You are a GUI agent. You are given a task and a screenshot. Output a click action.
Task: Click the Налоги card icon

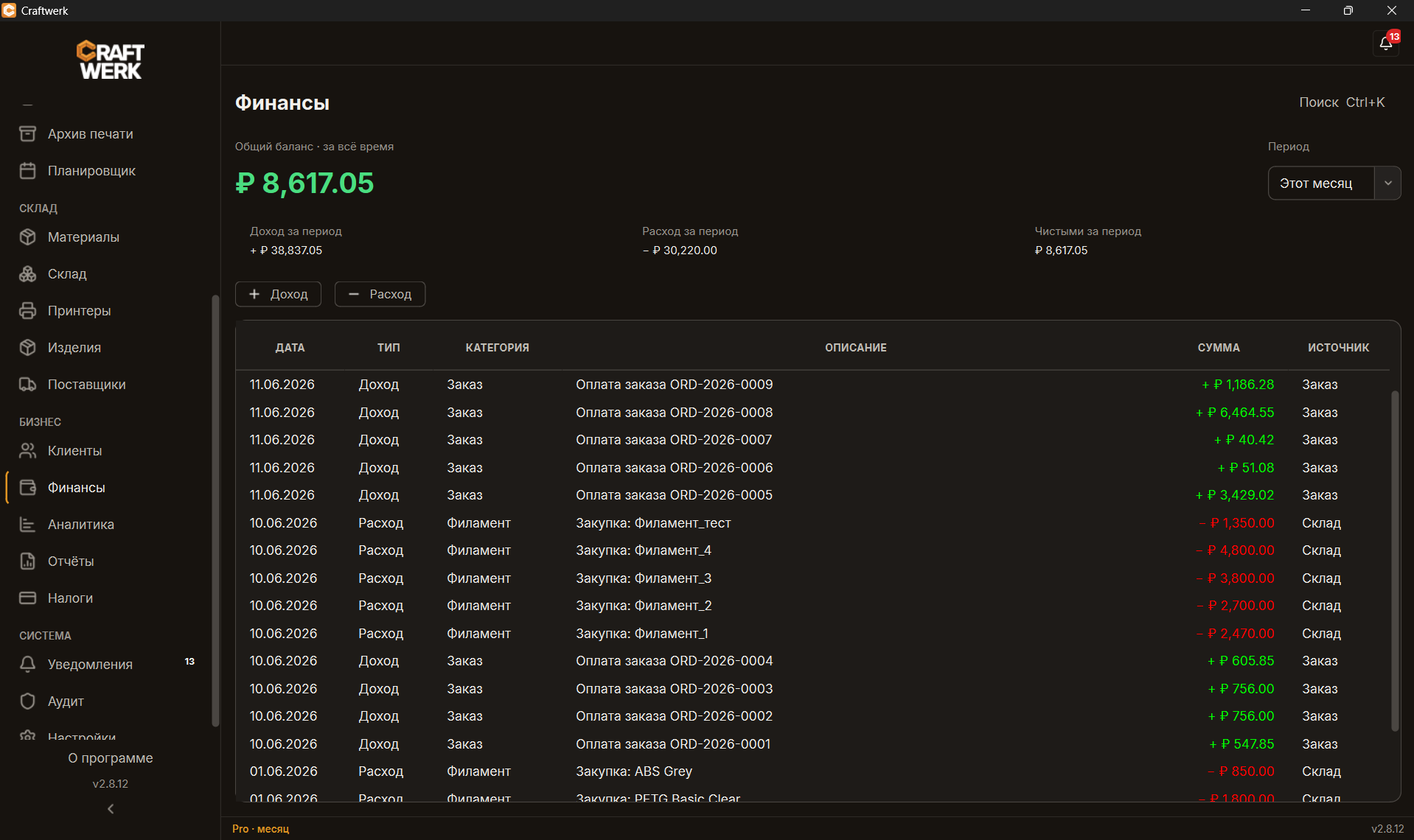tap(27, 598)
